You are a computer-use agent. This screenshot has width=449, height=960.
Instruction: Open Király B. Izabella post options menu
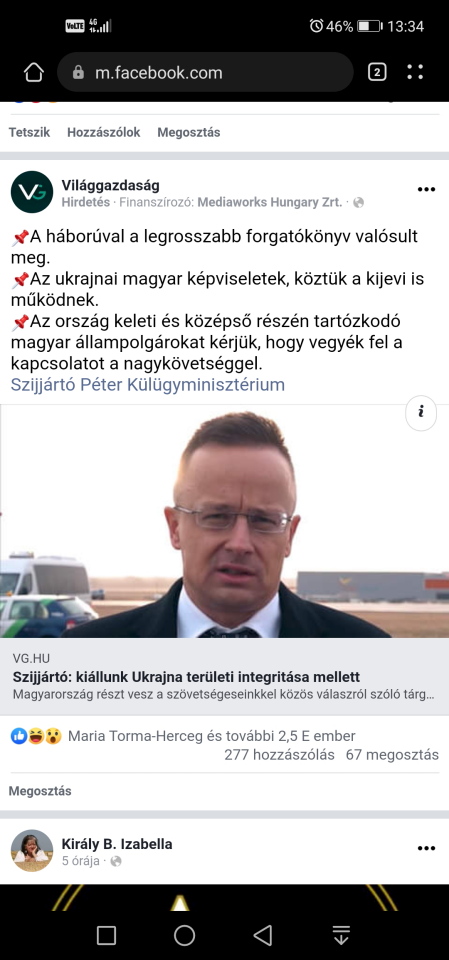click(426, 849)
